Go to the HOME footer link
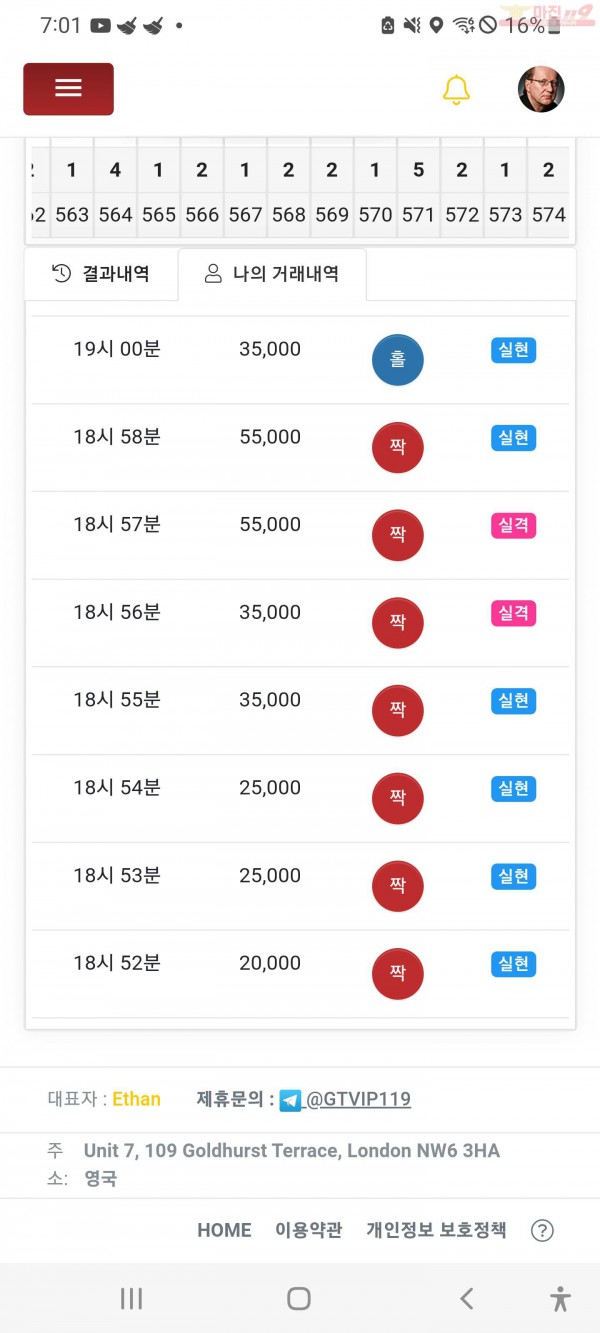Viewport: 600px width, 1333px height. (224, 1230)
